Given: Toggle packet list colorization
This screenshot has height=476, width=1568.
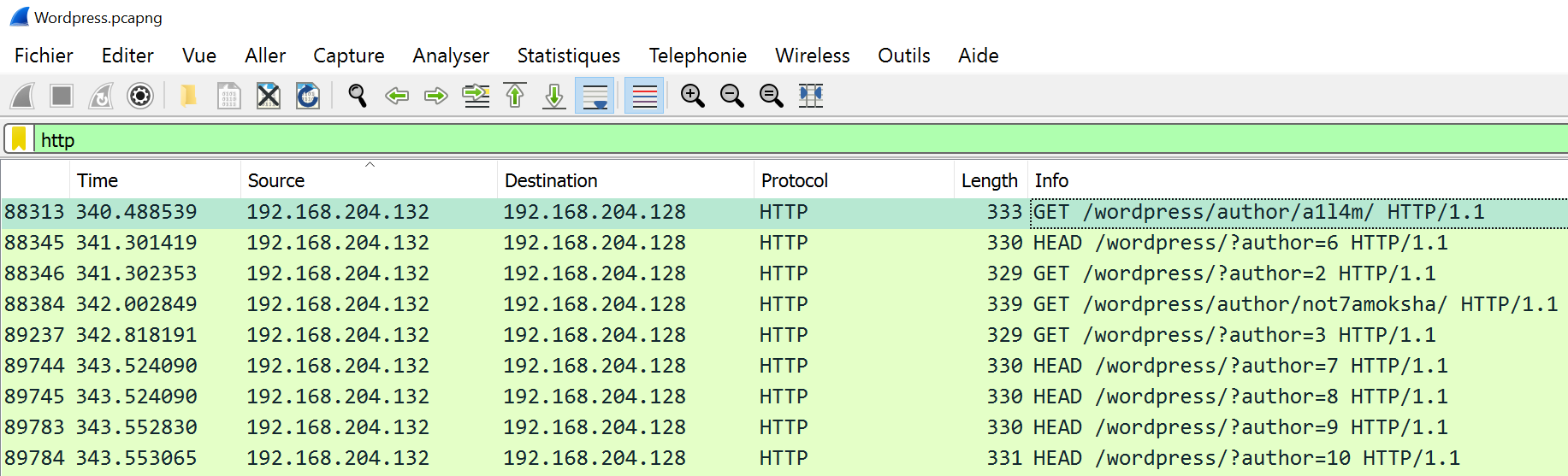Looking at the screenshot, I should coord(644,96).
